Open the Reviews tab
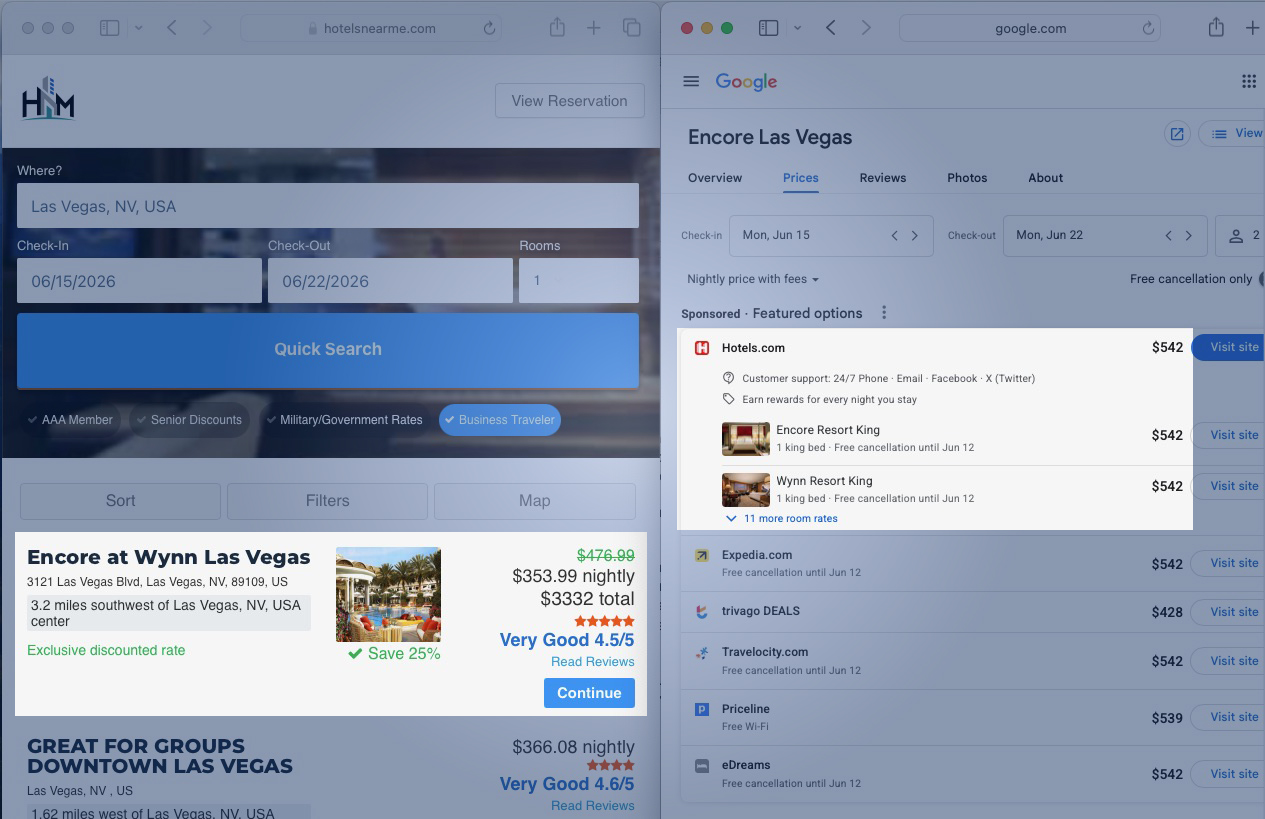 point(883,178)
